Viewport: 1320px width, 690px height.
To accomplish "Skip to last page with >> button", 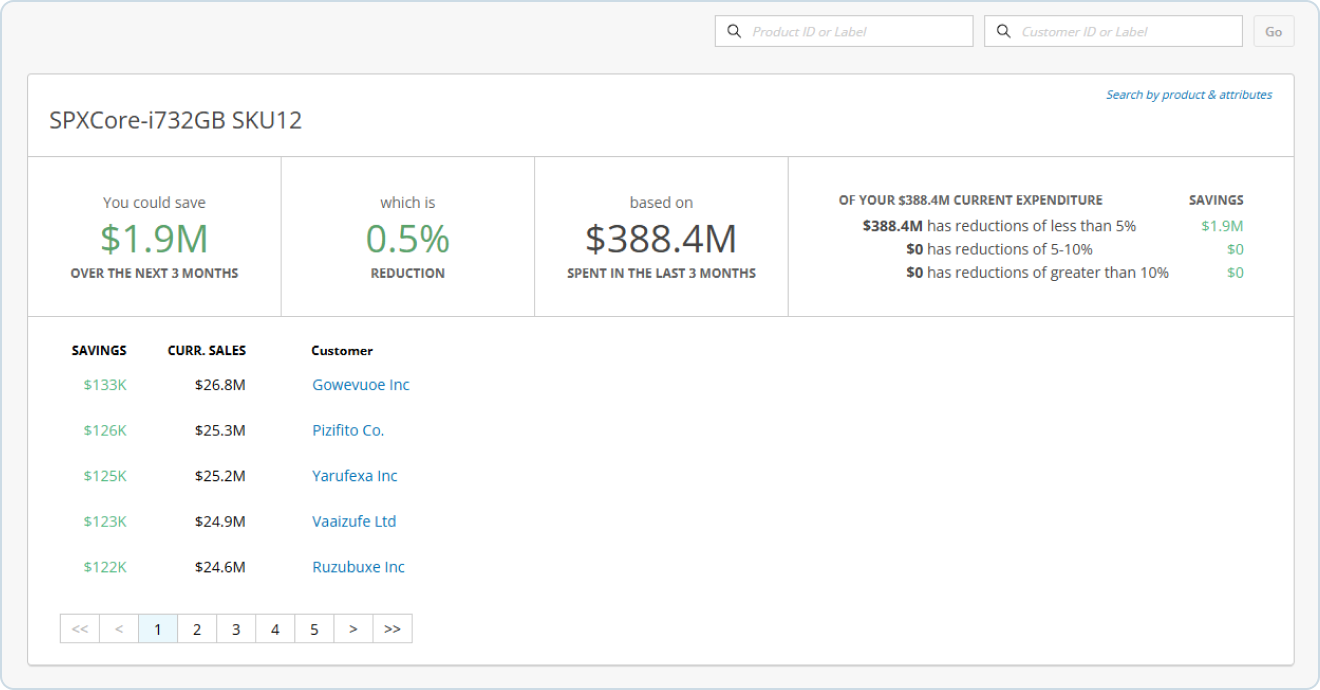I will [392, 629].
